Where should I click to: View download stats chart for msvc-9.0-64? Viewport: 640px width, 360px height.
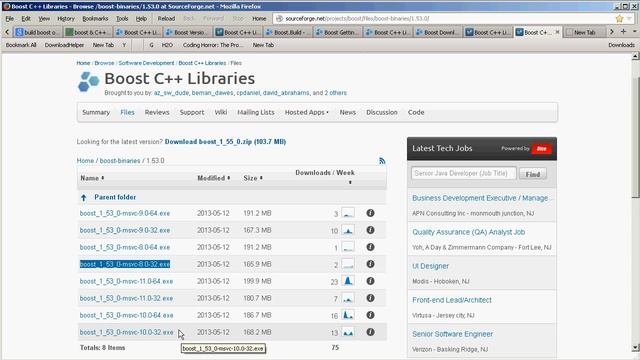pos(348,213)
